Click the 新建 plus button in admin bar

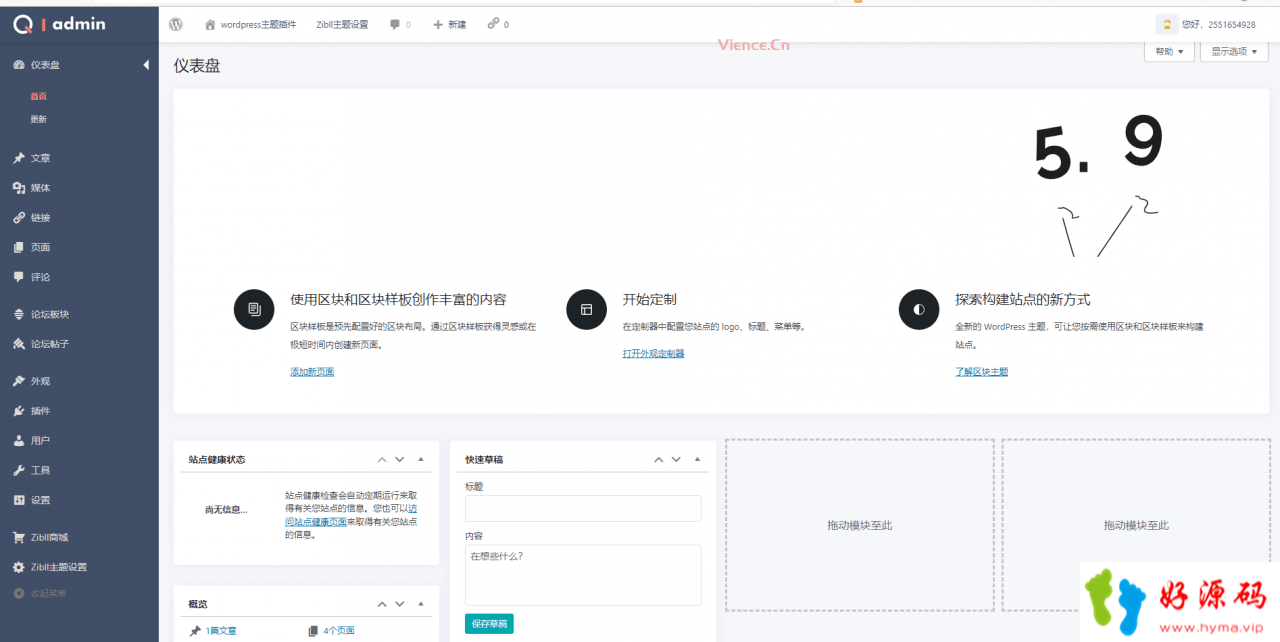449,24
